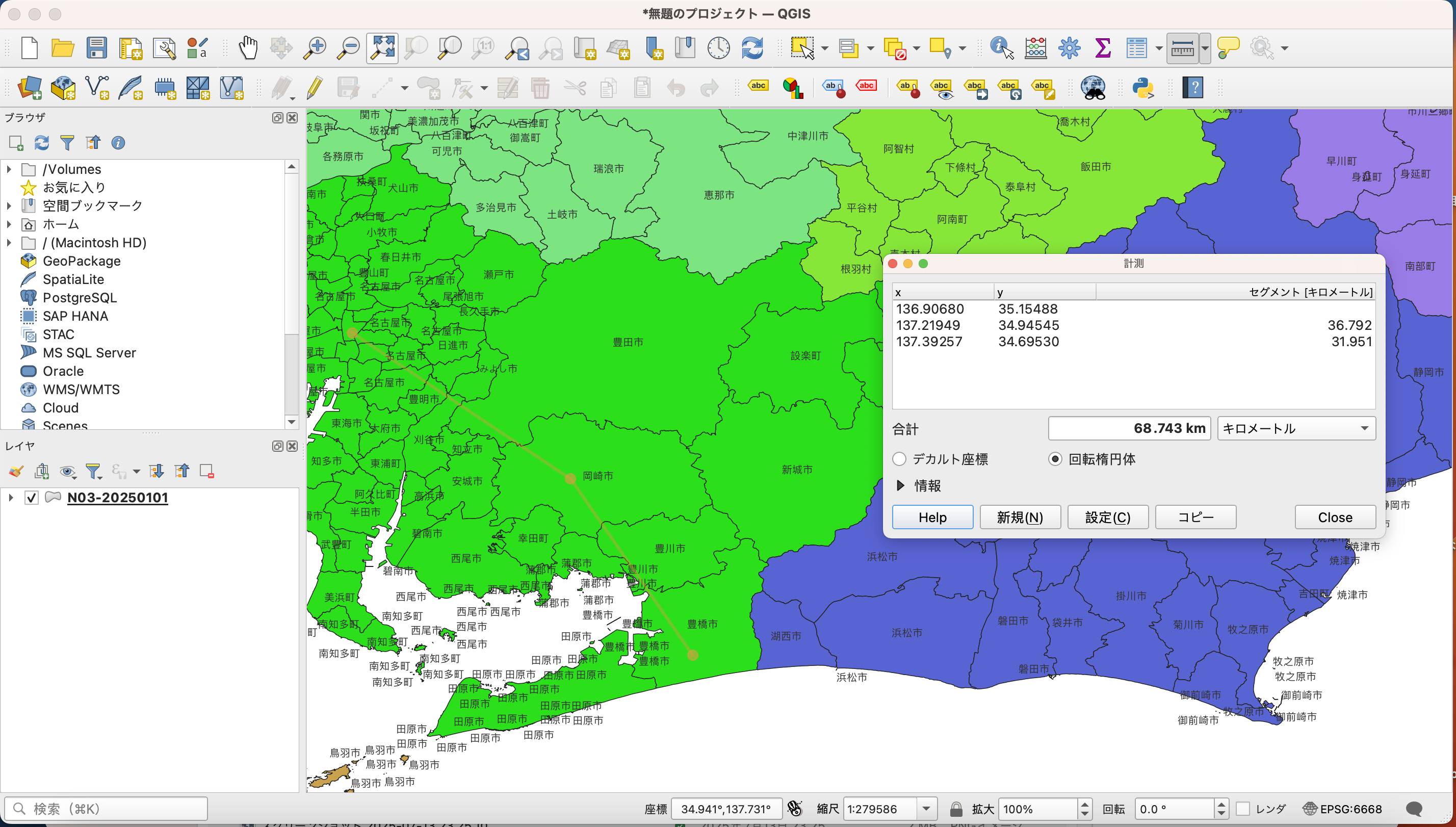The height and width of the screenshot is (827, 1456).
Task: Select the デカルト座標 radio button
Action: pyautogui.click(x=899, y=459)
